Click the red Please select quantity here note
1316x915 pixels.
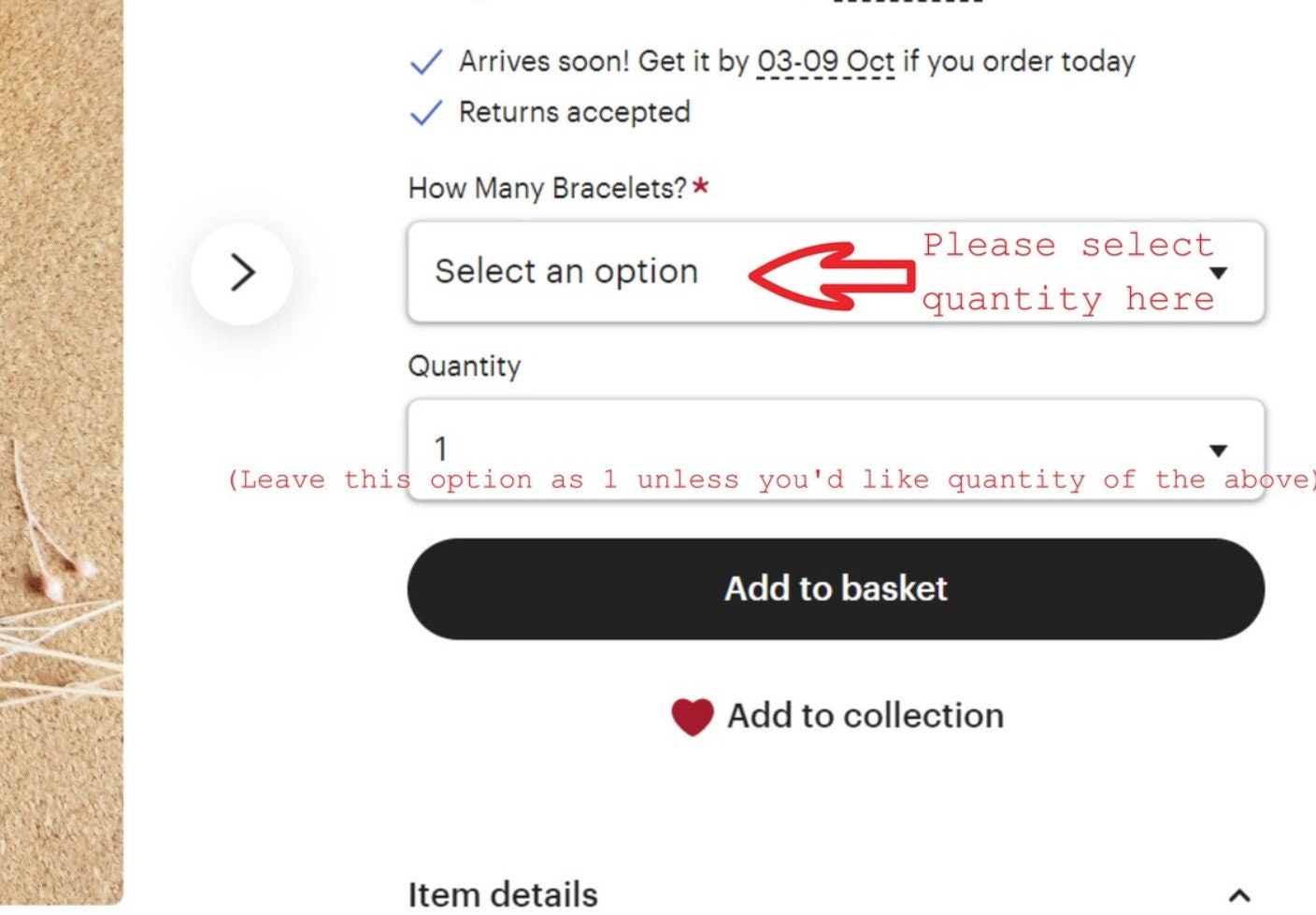(x=1067, y=272)
